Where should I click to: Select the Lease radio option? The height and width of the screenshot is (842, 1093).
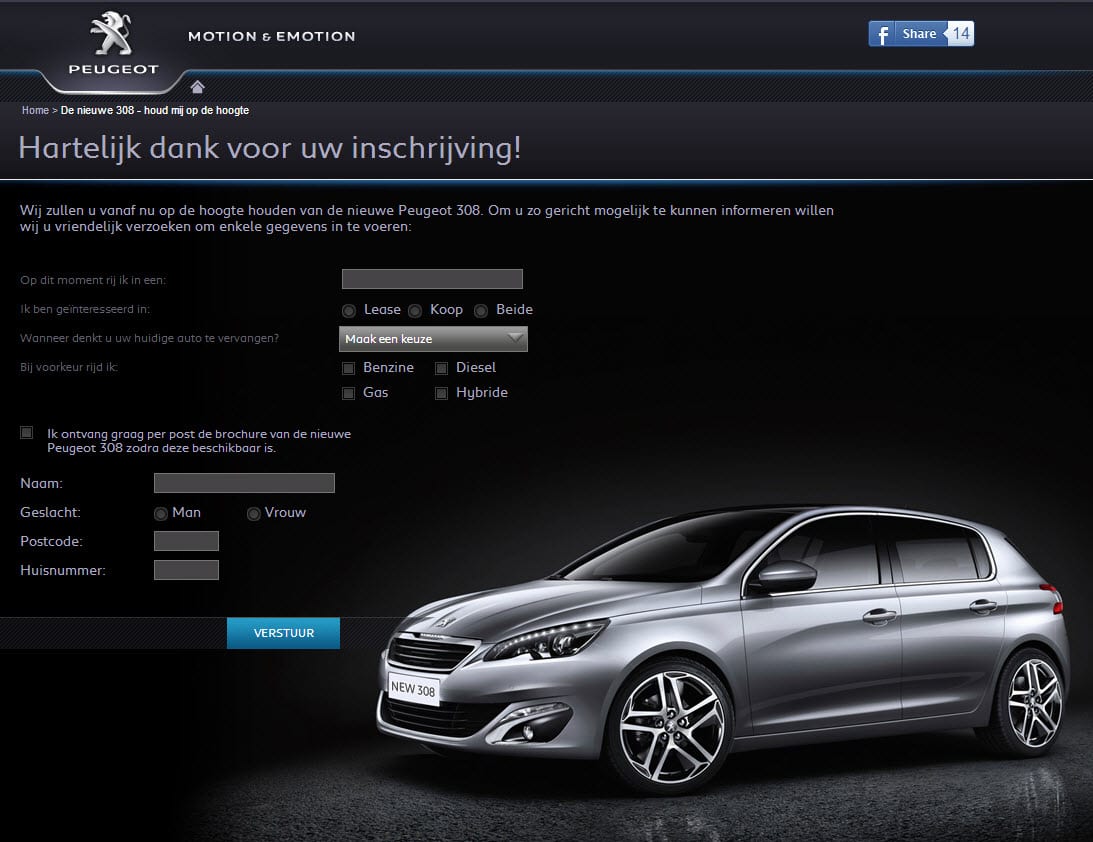[349, 311]
